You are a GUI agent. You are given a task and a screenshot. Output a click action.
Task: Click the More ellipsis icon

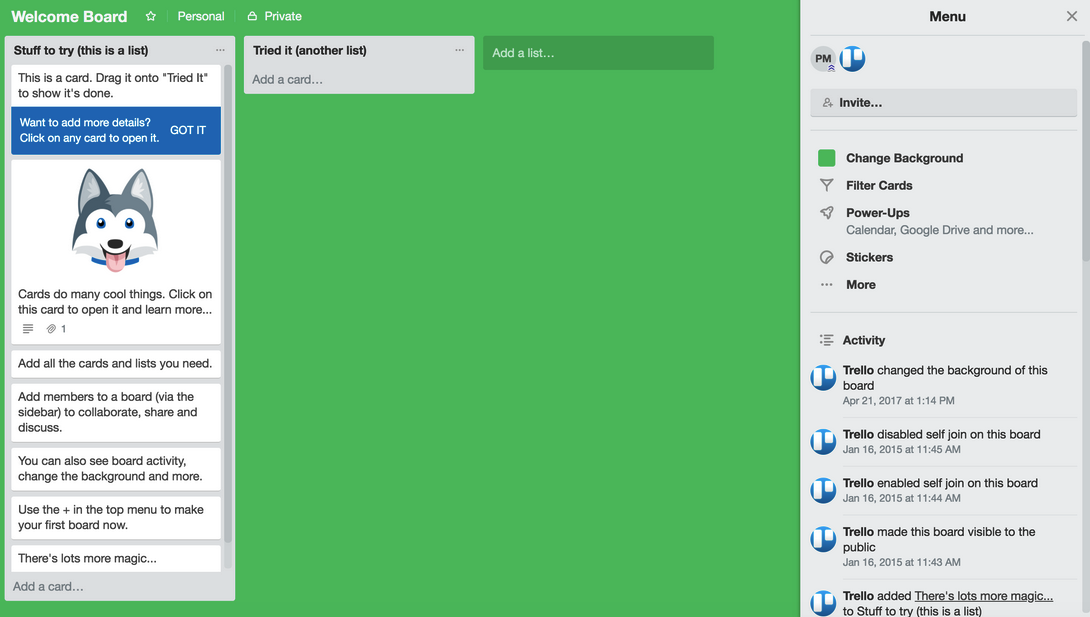tap(827, 284)
